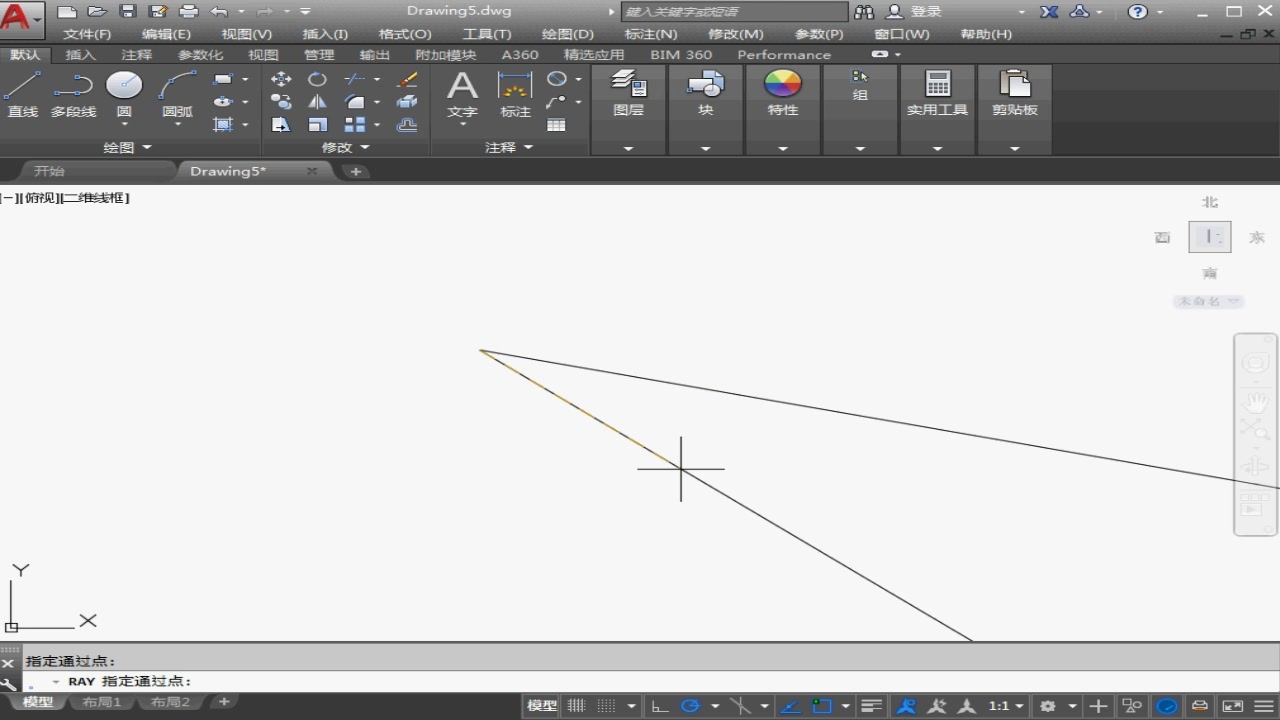Click the 登录 sign-in button
Viewport: 1280px width, 720px height.
[x=916, y=12]
